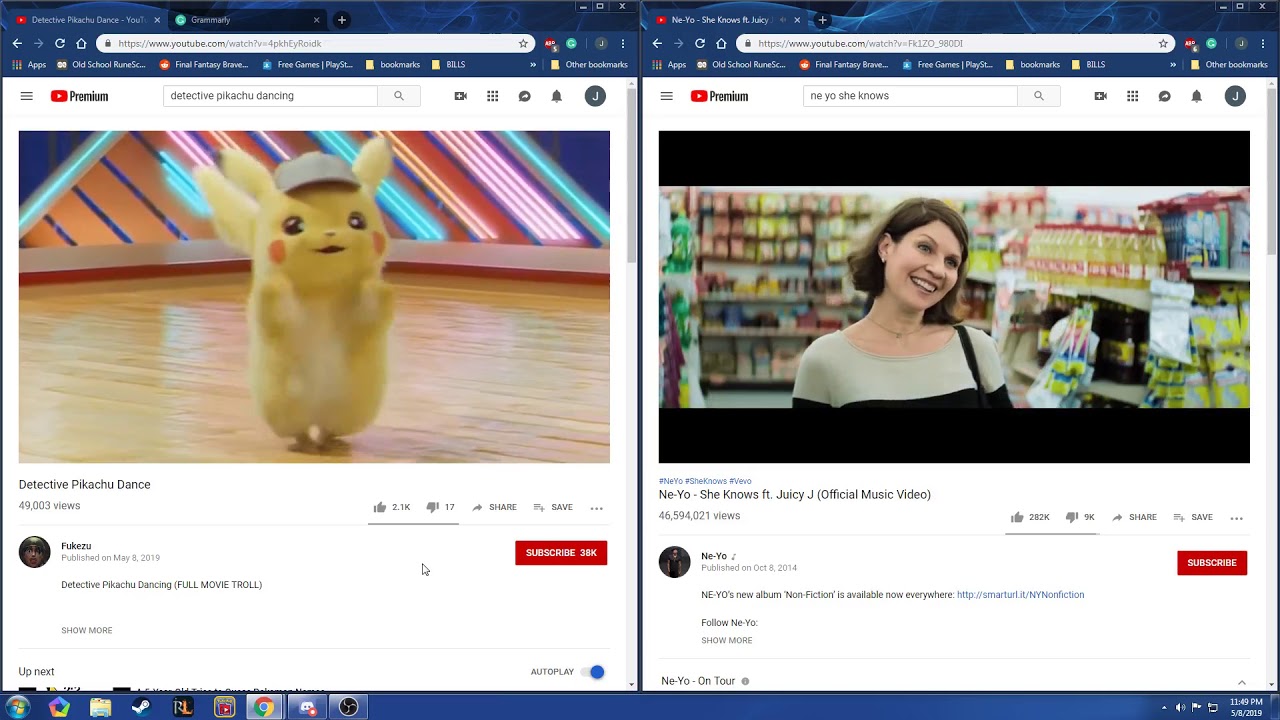Open the Fukezu channel name link
The height and width of the screenshot is (720, 1280).
pyautogui.click(x=76, y=546)
